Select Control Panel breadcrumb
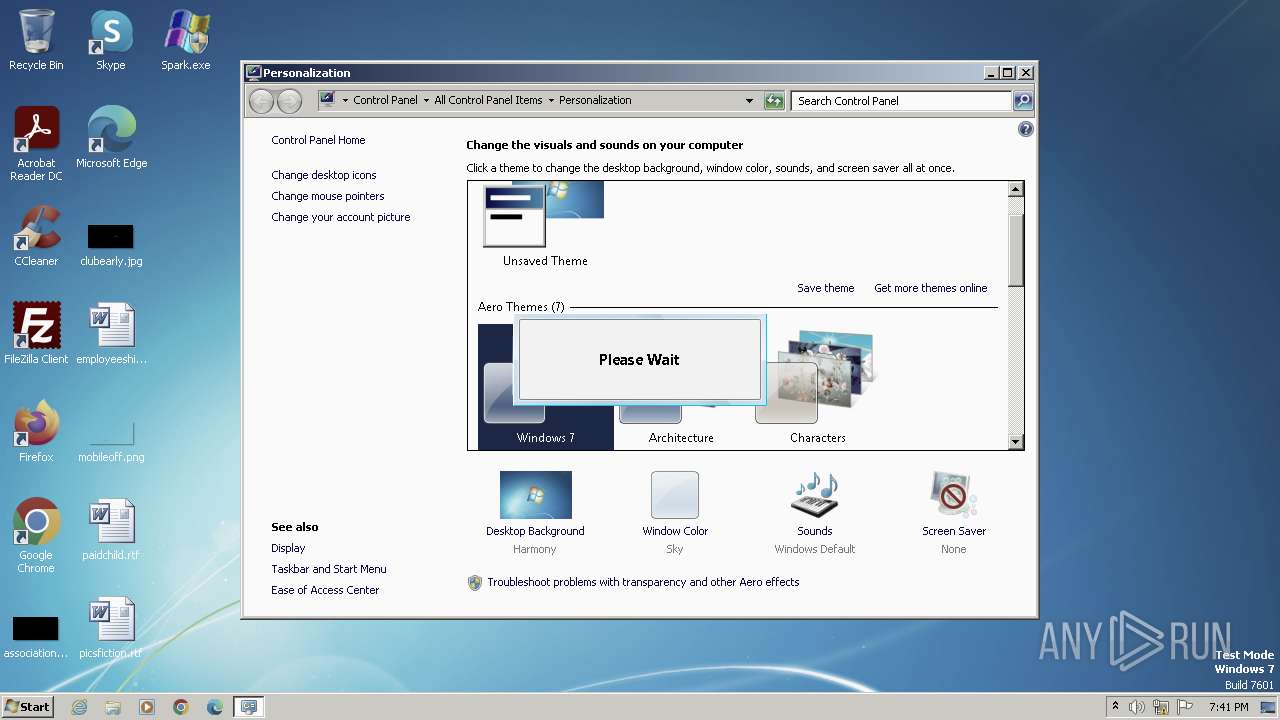This screenshot has height=720, width=1280. pos(385,100)
